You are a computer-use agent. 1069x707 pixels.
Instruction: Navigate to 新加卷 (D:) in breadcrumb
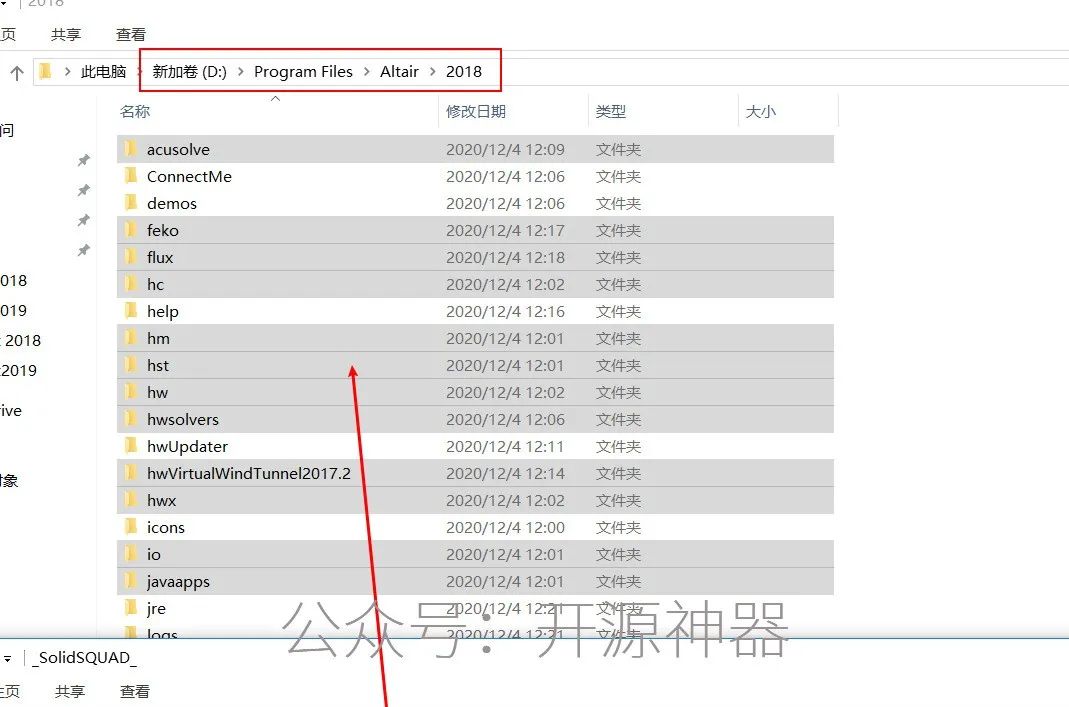[x=189, y=72]
